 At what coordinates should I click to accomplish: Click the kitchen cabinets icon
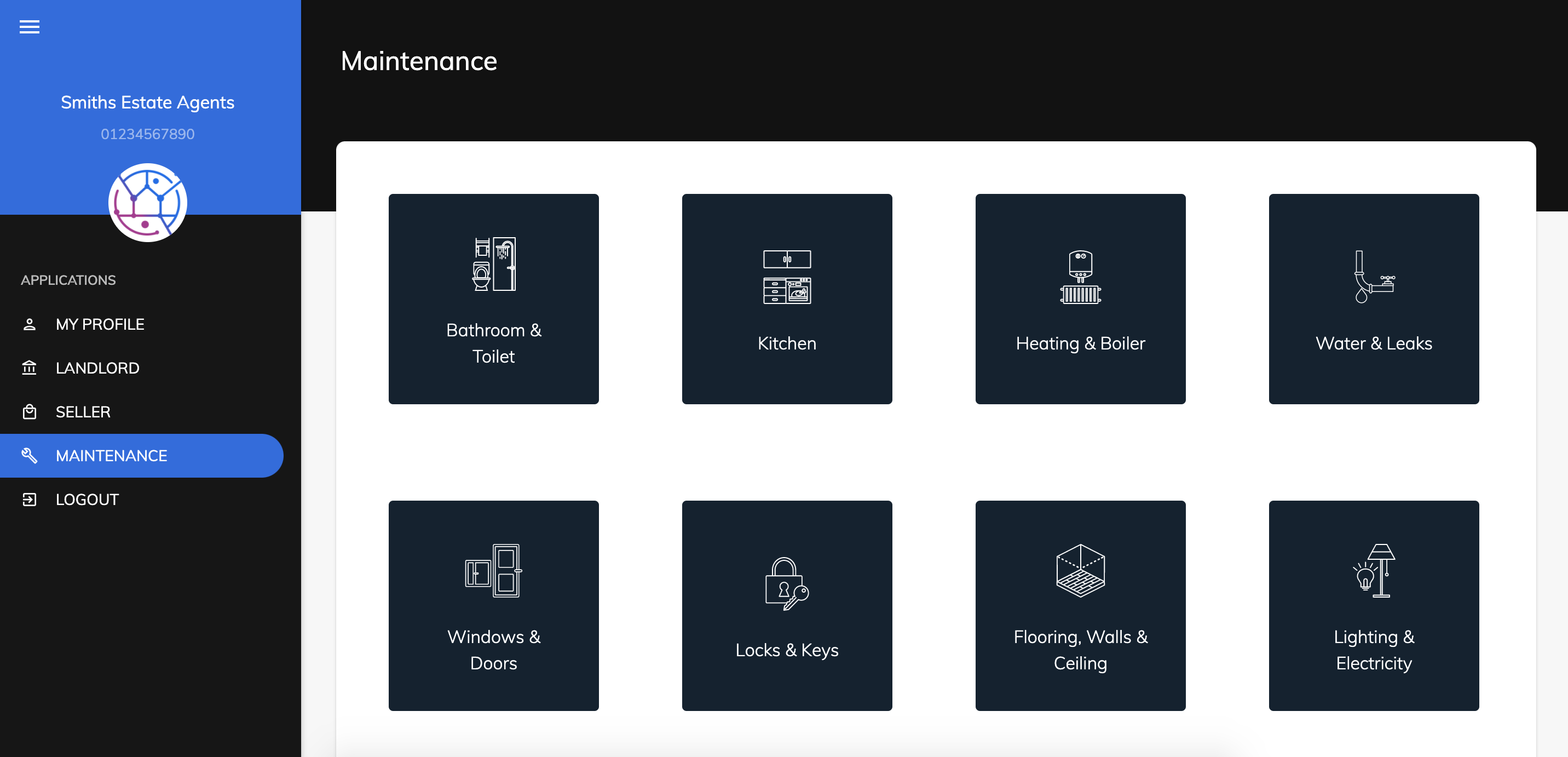[x=786, y=277]
